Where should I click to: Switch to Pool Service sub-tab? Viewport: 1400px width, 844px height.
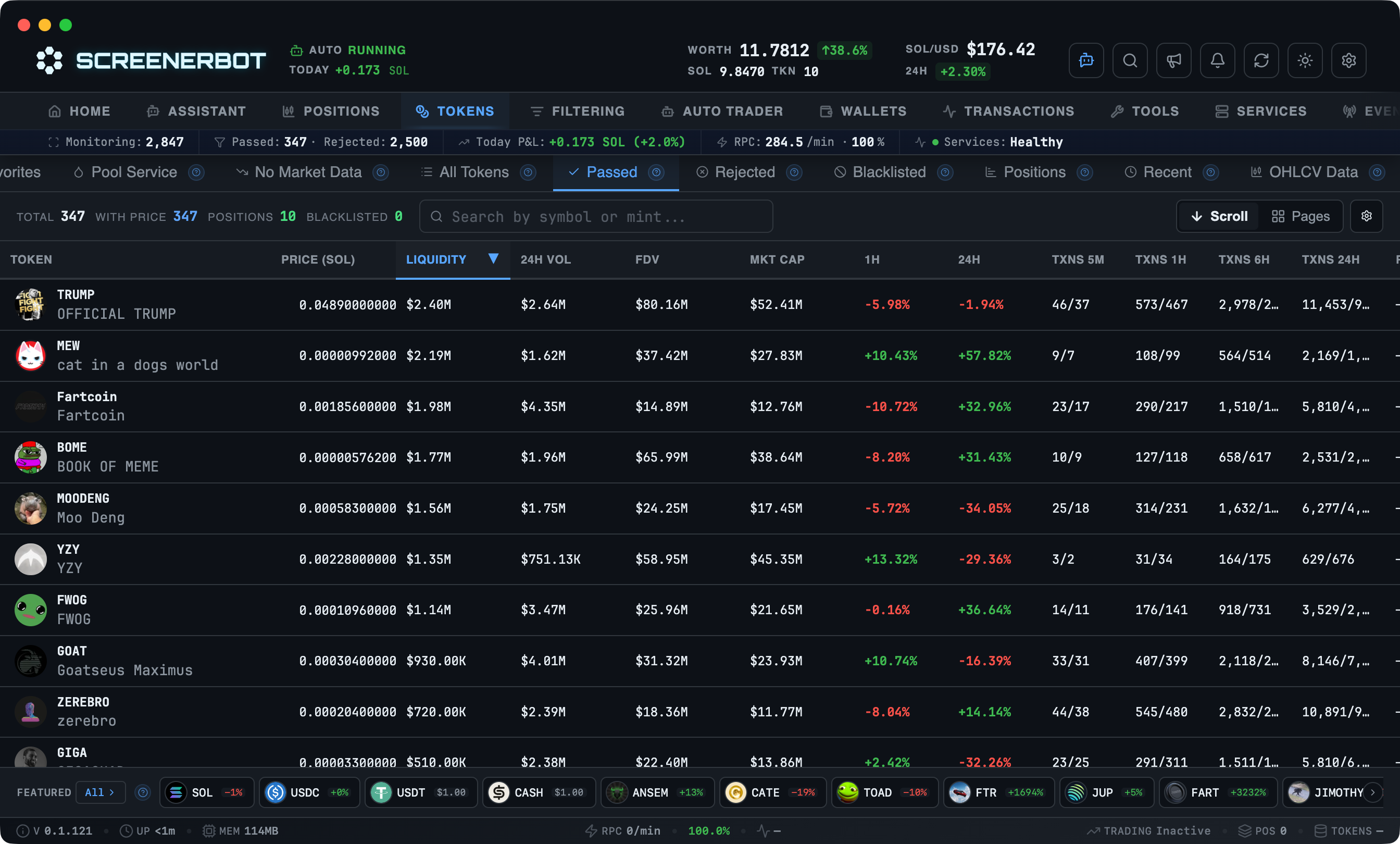click(126, 172)
